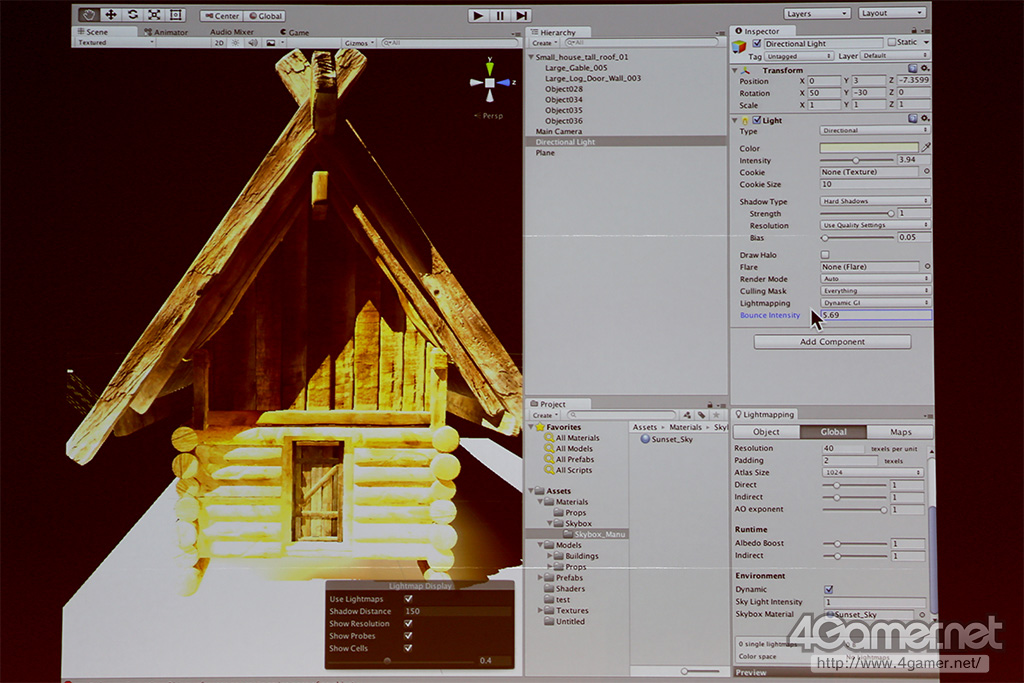This screenshot has width=1024, height=683.
Task: Toggle the Environment Dynamic checkbox
Action: point(829,589)
